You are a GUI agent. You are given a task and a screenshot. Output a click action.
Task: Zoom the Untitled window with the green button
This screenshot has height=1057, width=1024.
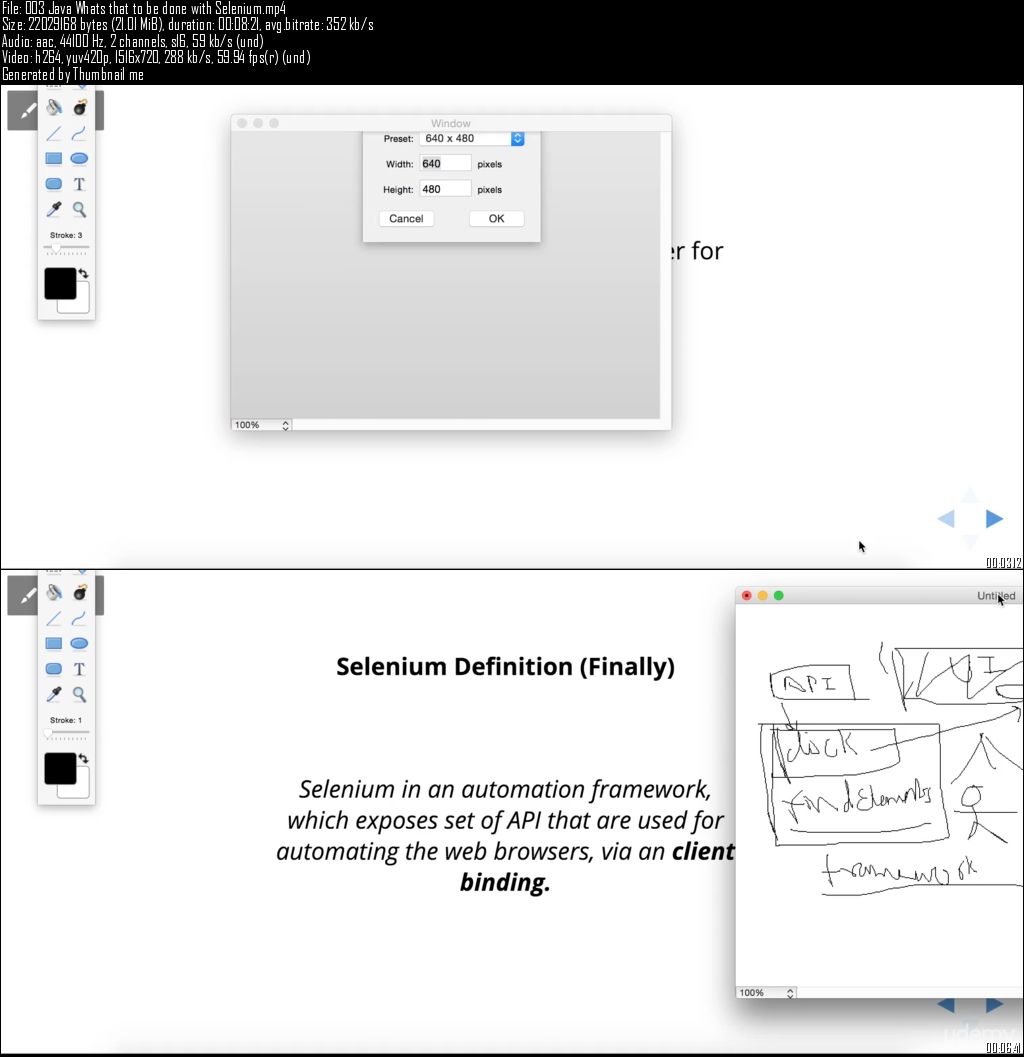(x=779, y=595)
